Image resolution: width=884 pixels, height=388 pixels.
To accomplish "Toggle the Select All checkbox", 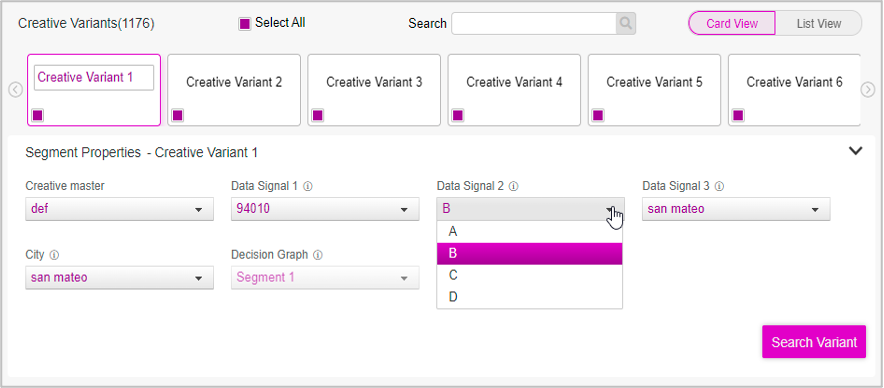I will 245,24.
